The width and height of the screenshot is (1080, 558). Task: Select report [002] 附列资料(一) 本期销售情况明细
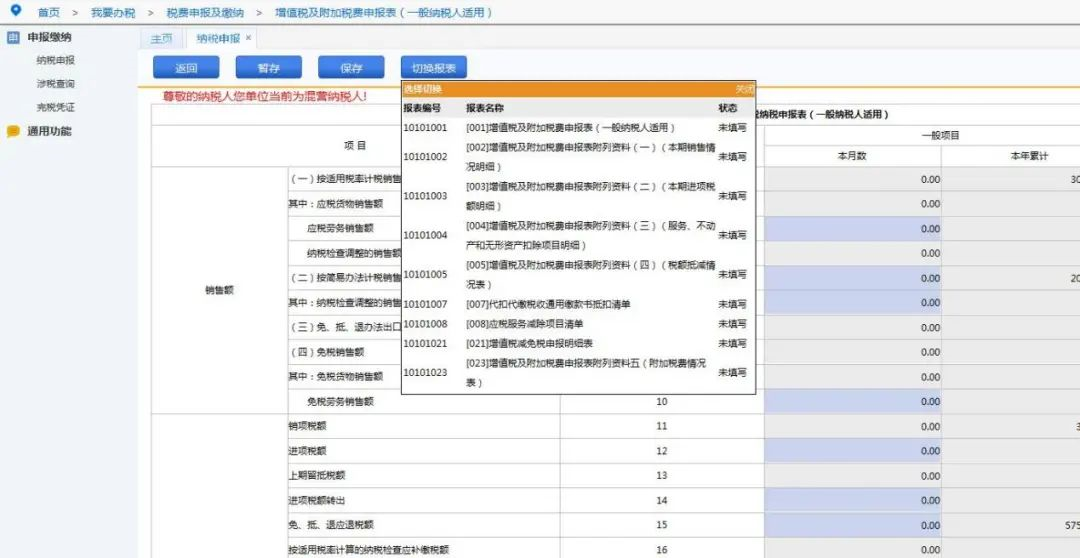click(591, 157)
